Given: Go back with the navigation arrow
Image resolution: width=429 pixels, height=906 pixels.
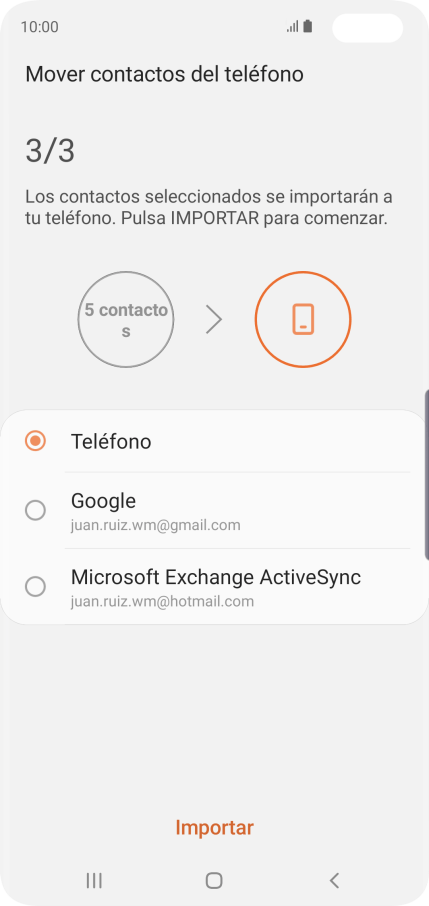Looking at the screenshot, I should pos(334,880).
